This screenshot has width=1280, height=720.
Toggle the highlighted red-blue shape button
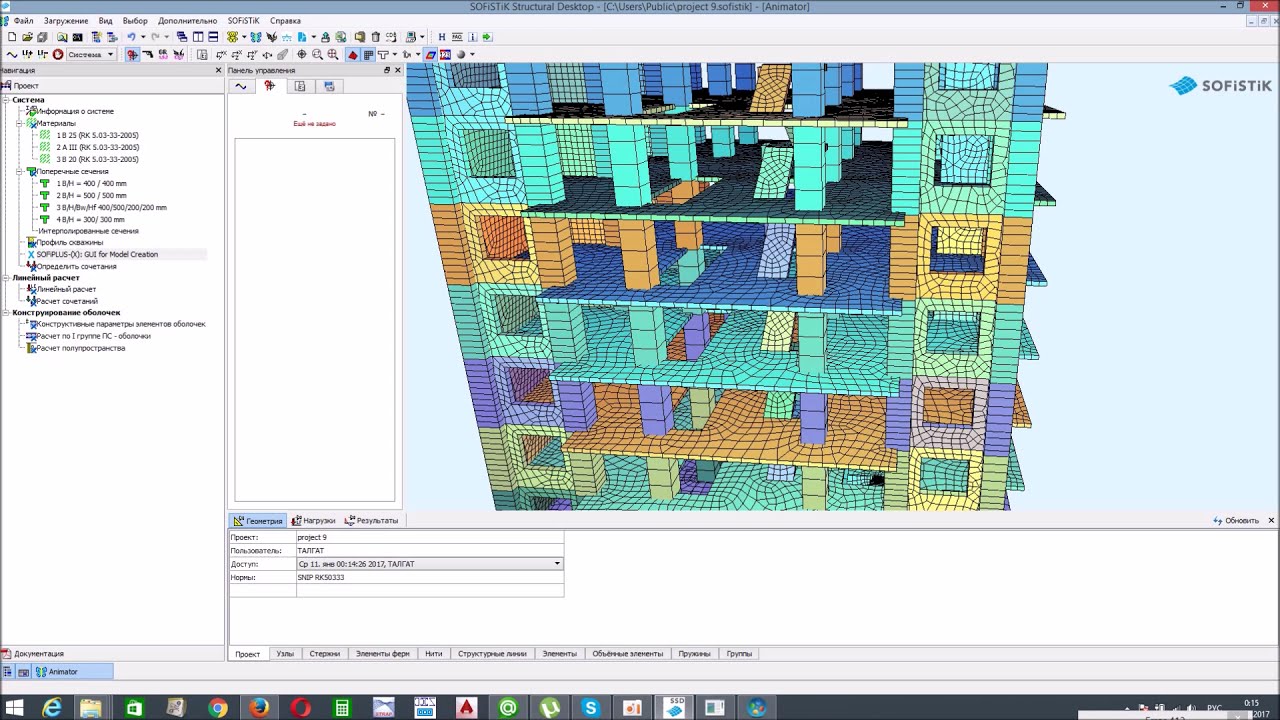click(x=430, y=54)
